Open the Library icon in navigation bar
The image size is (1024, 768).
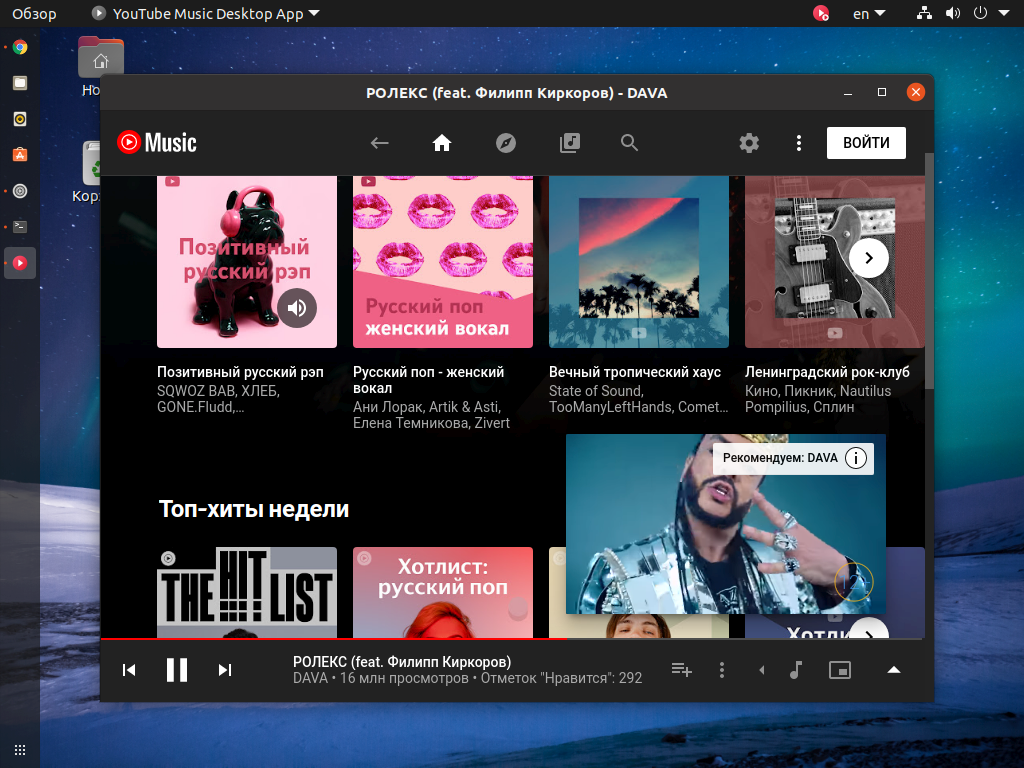(x=569, y=143)
